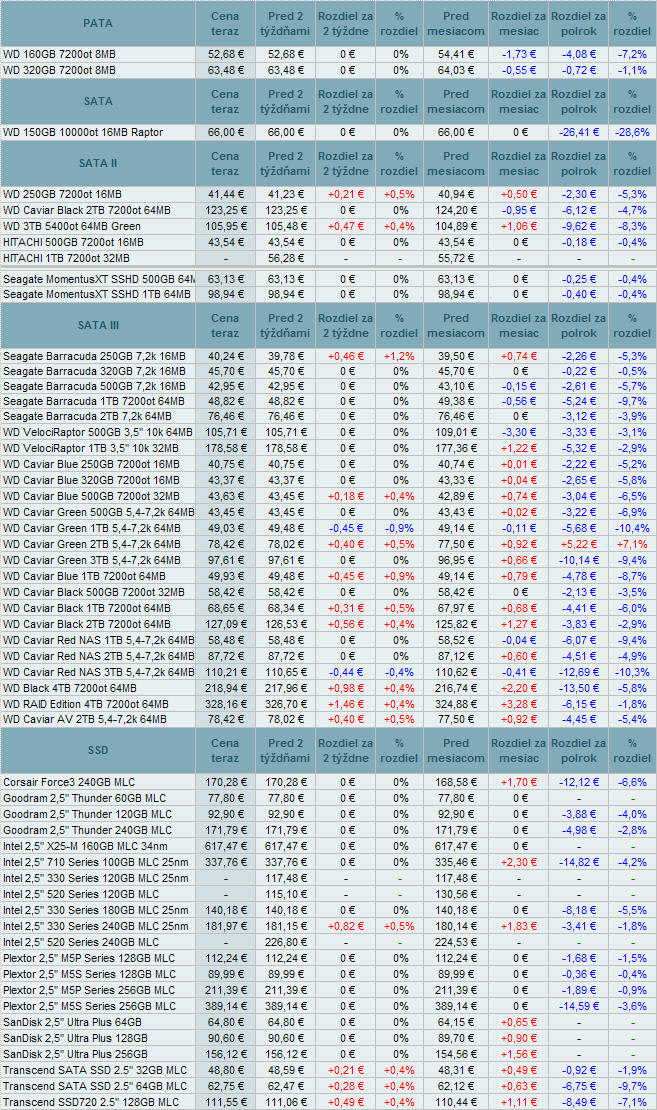Viewport: 657px width, 1110px height.
Task: Click the -10,14 € half-year difference cell
Action: (x=578, y=560)
